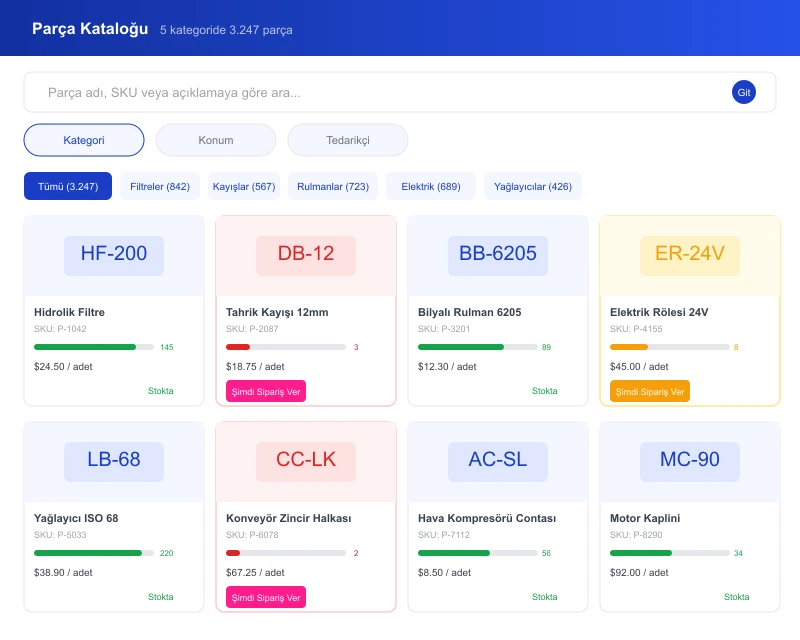Viewport: 800px width, 640px height.
Task: Switch to the Konum tab
Action: coord(216,140)
